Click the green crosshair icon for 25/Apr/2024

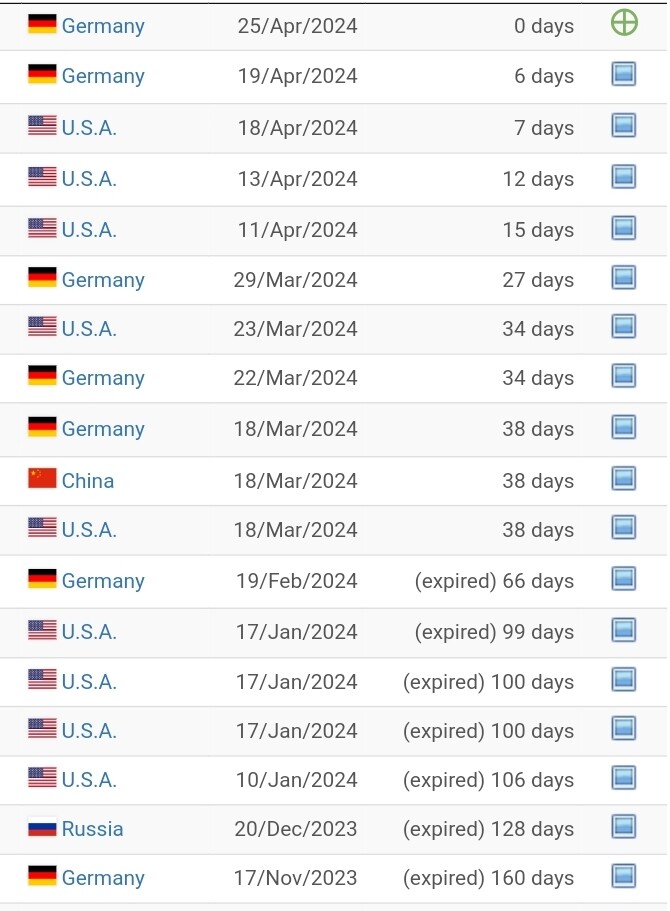tap(624, 23)
